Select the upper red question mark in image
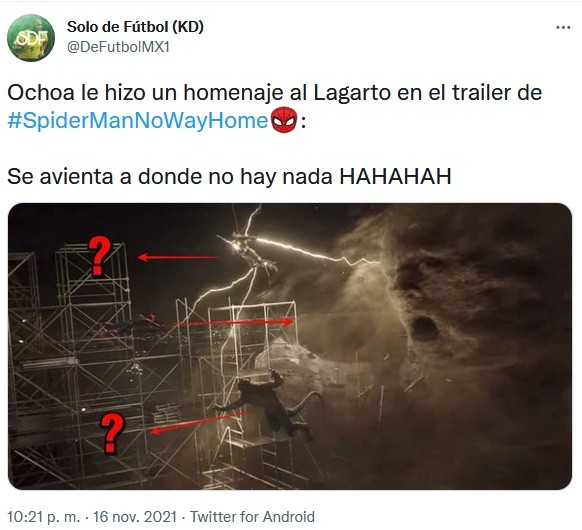 (x=99, y=256)
